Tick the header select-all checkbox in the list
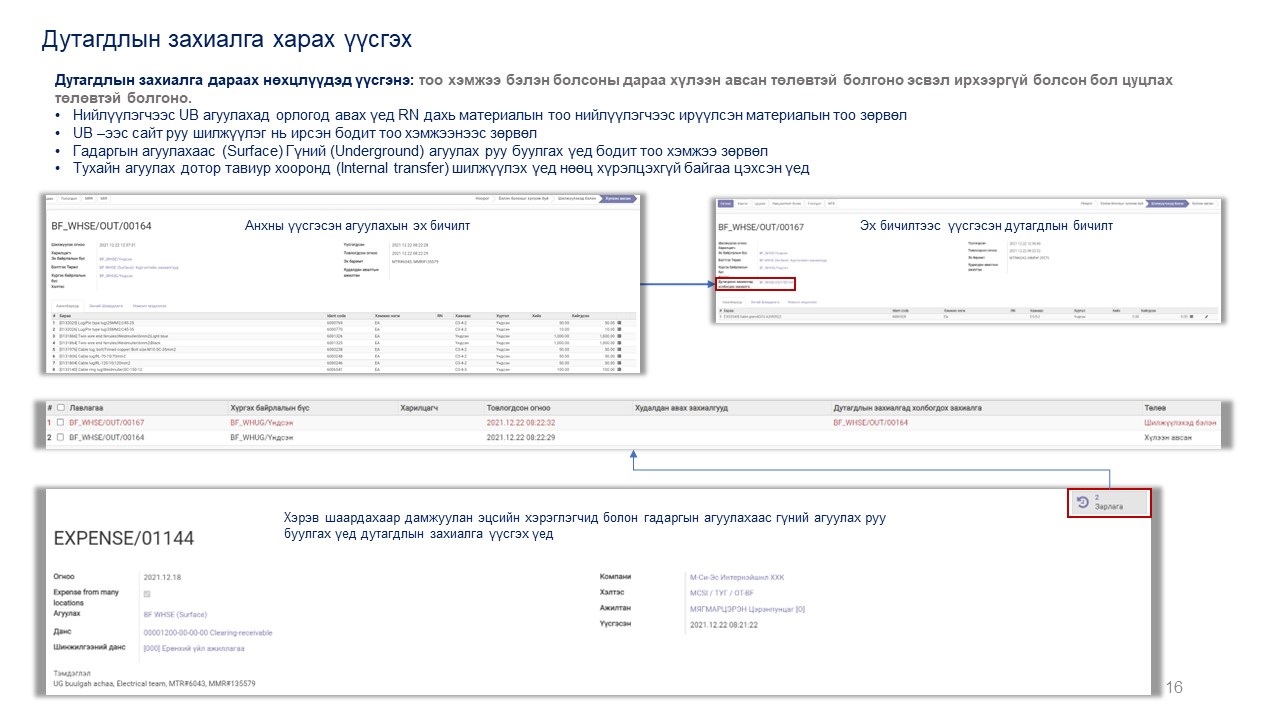The height and width of the screenshot is (720, 1280). tap(61, 408)
